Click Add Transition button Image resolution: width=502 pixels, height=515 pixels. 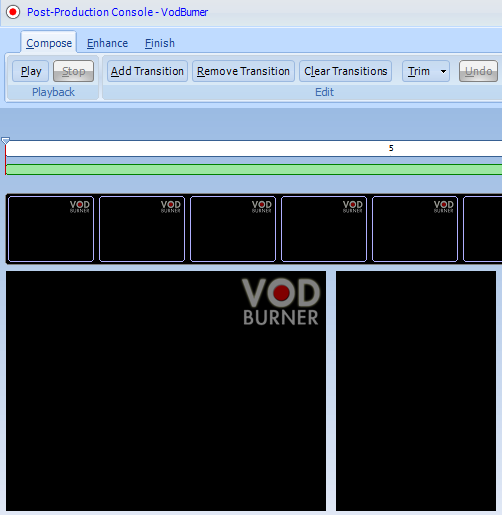pos(147,71)
